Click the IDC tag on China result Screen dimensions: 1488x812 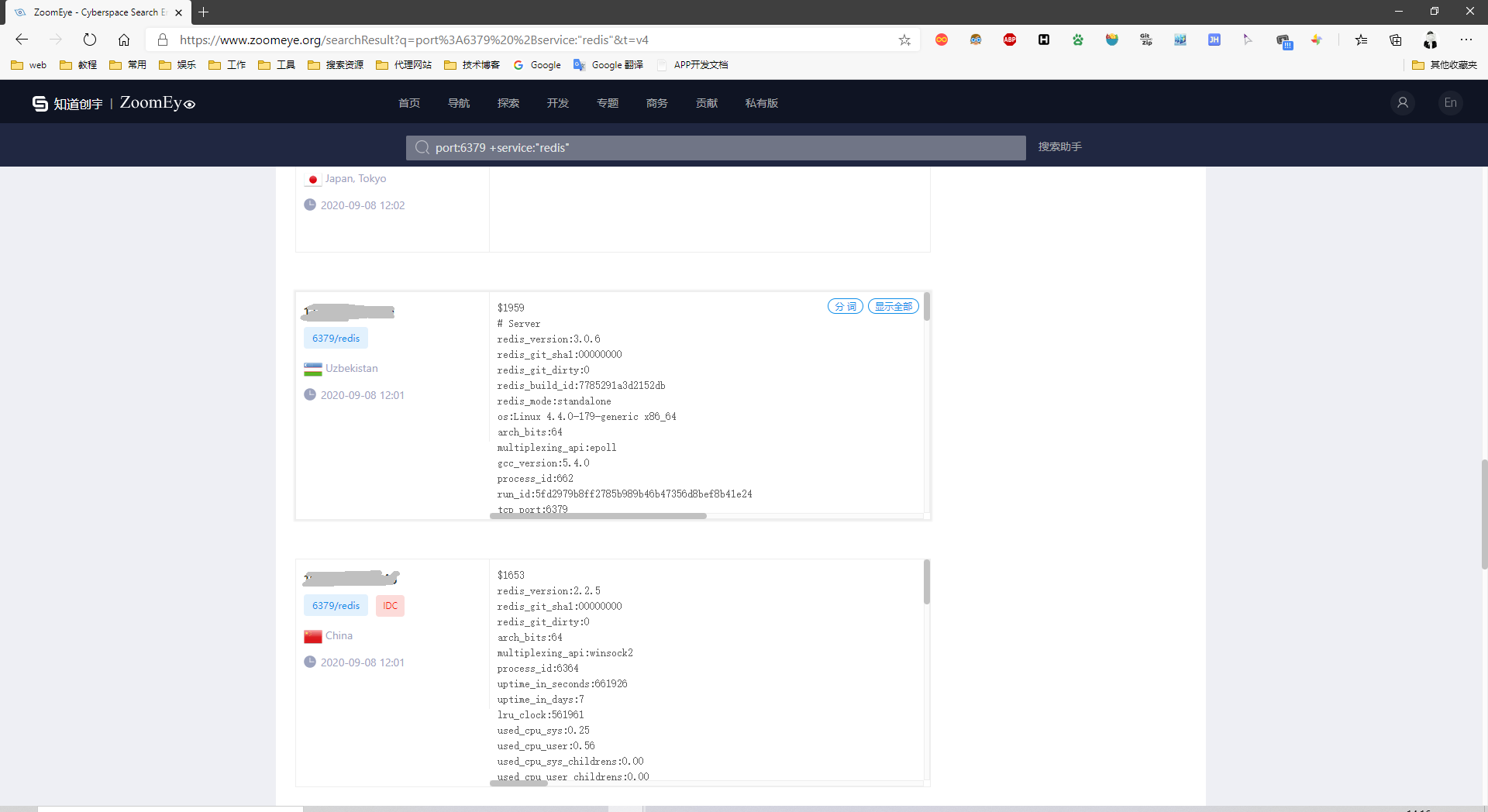point(390,606)
